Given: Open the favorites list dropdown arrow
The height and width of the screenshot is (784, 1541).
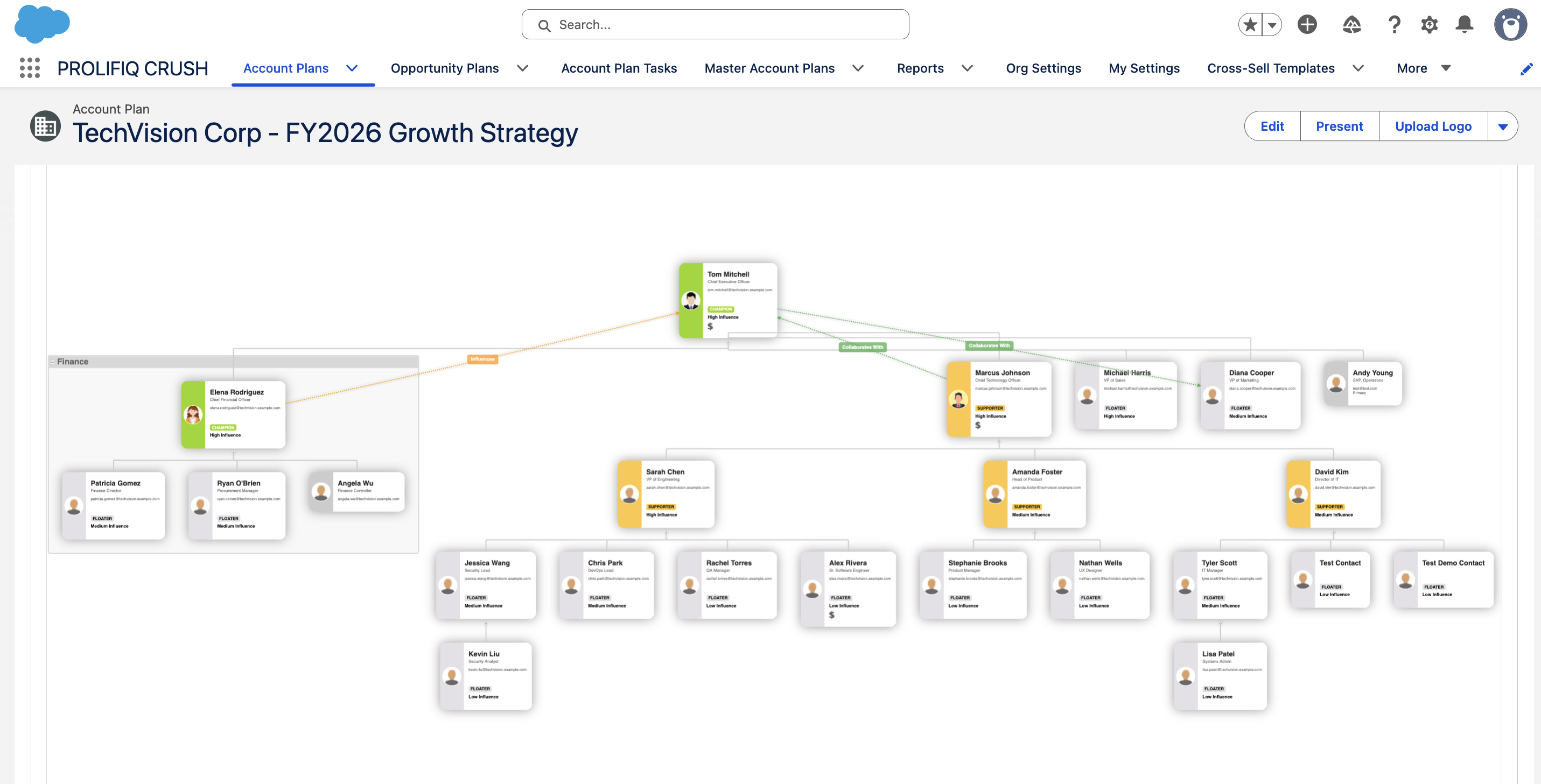Looking at the screenshot, I should (1272, 25).
